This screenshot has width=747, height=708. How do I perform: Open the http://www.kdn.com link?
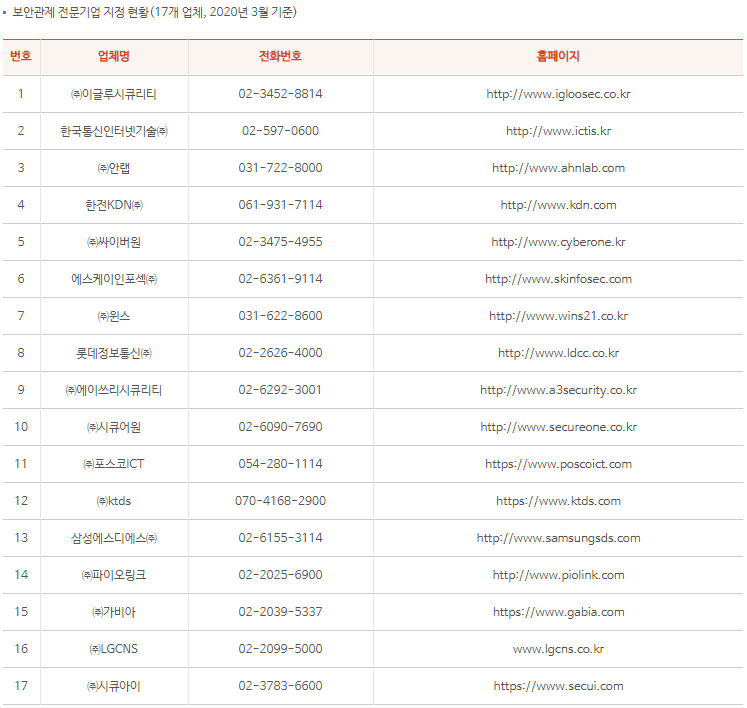click(x=558, y=205)
